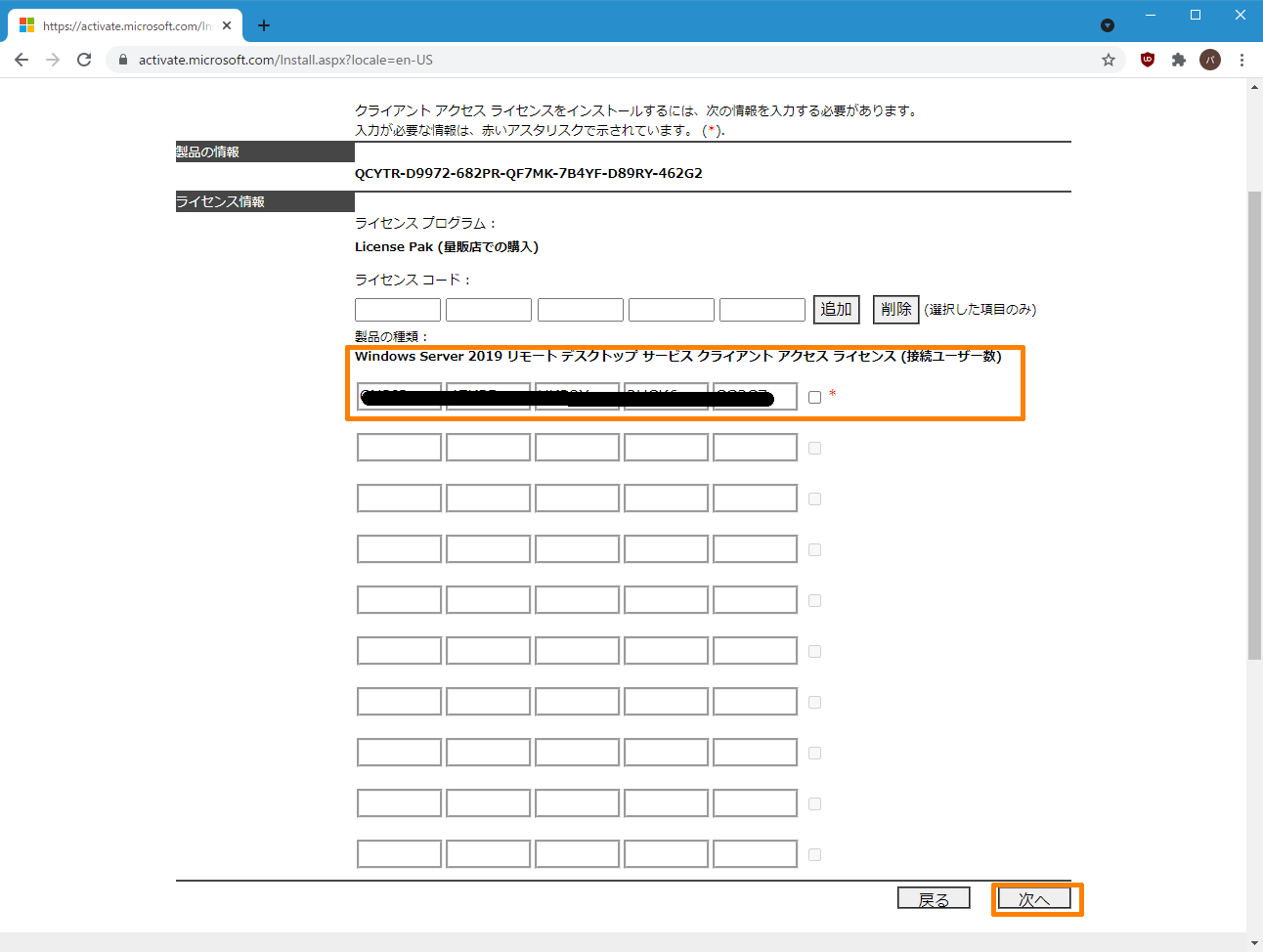Click second ライセンス コード input box
Viewport: 1263px width, 952px height.
tap(489, 310)
